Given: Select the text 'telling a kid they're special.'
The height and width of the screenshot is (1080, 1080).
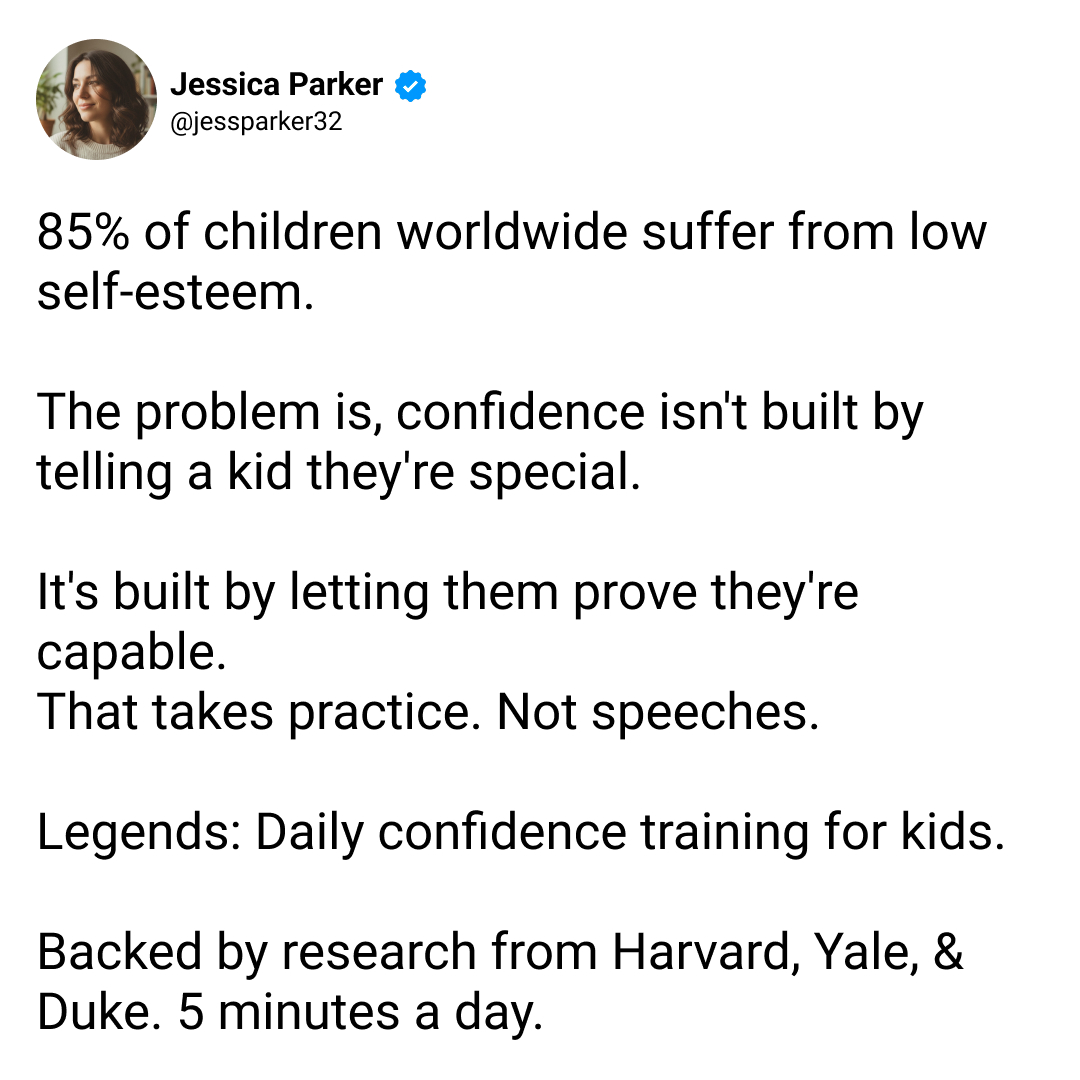Looking at the screenshot, I should 339,474.
